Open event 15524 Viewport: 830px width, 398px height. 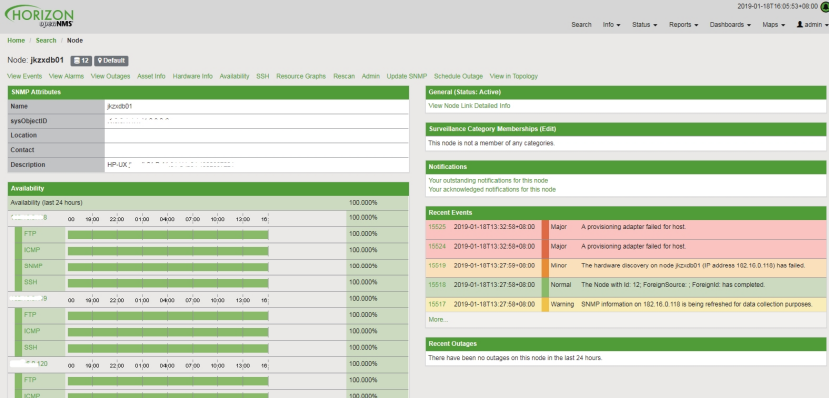point(437,247)
